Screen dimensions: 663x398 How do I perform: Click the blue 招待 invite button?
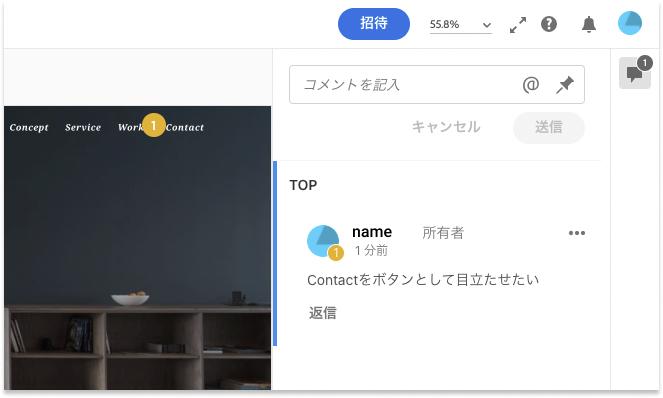[373, 24]
